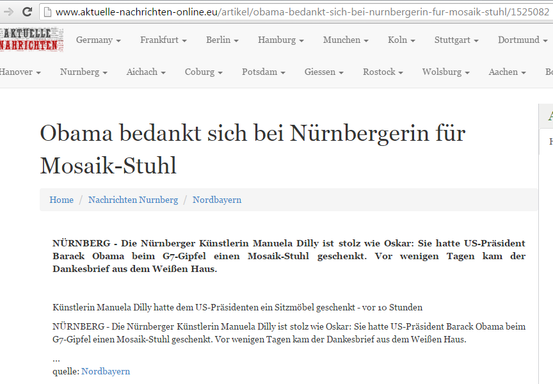Open the Coburg navigation menu

coord(203,72)
